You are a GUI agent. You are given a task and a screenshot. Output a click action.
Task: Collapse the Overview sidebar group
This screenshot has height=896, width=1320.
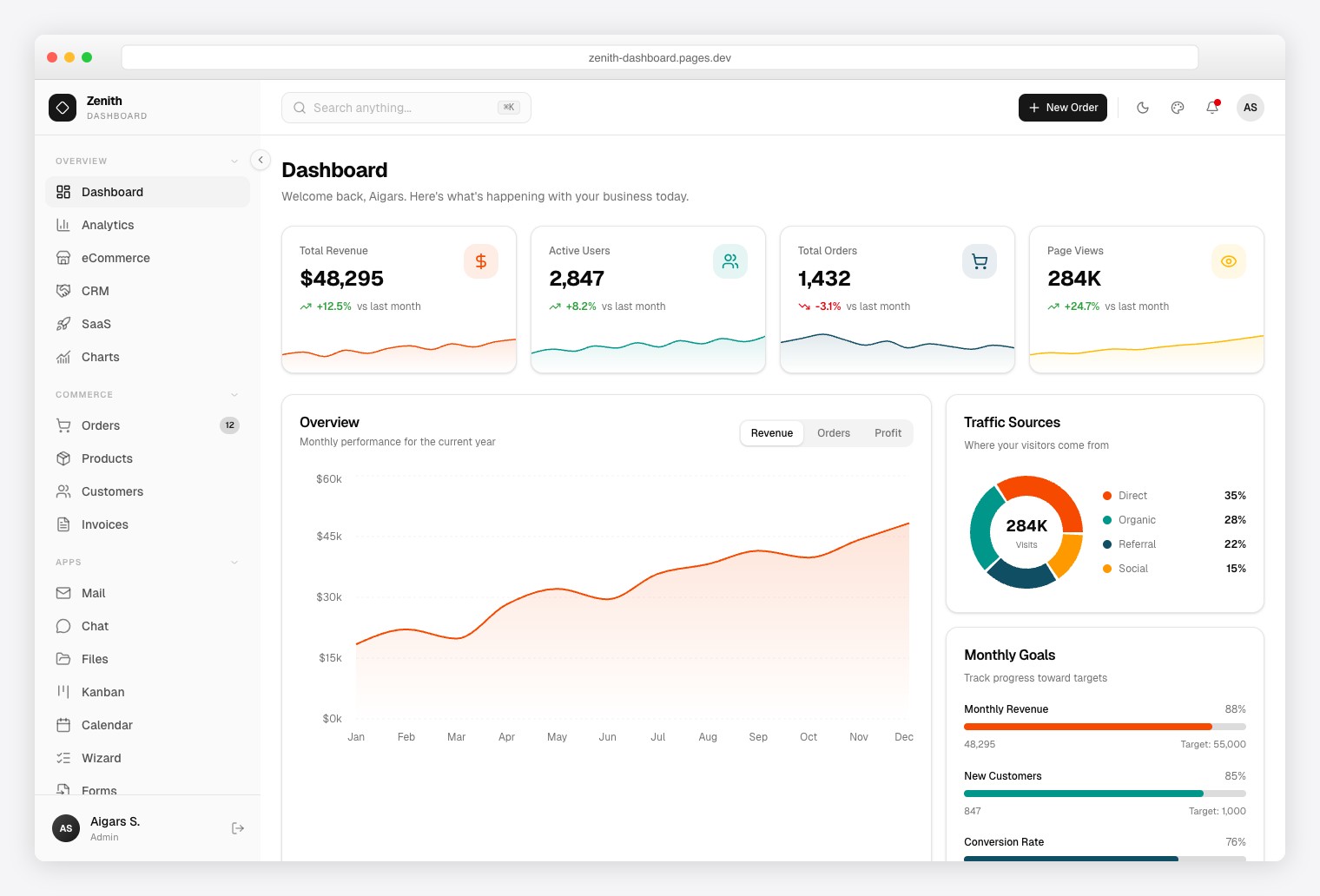234,161
